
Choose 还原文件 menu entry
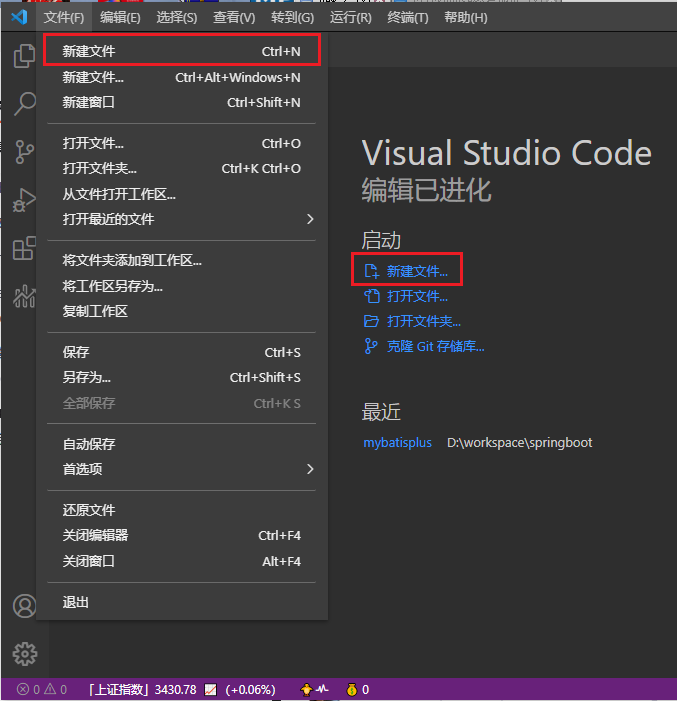[182, 510]
